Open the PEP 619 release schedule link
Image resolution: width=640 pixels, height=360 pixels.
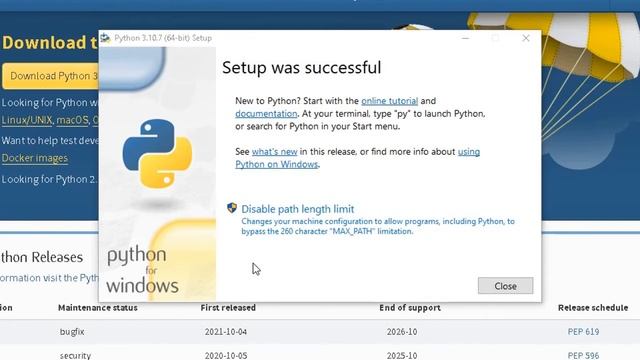pyautogui.click(x=583, y=331)
